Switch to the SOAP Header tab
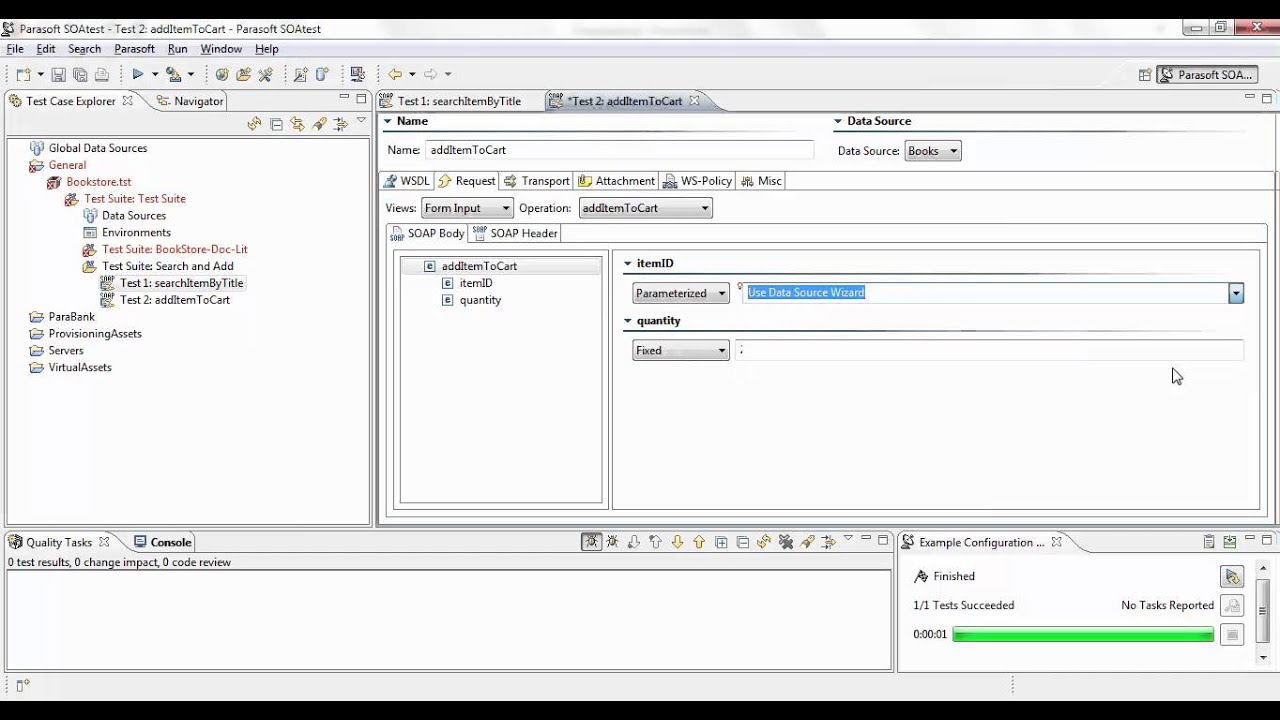This screenshot has height=720, width=1280. tap(515, 233)
